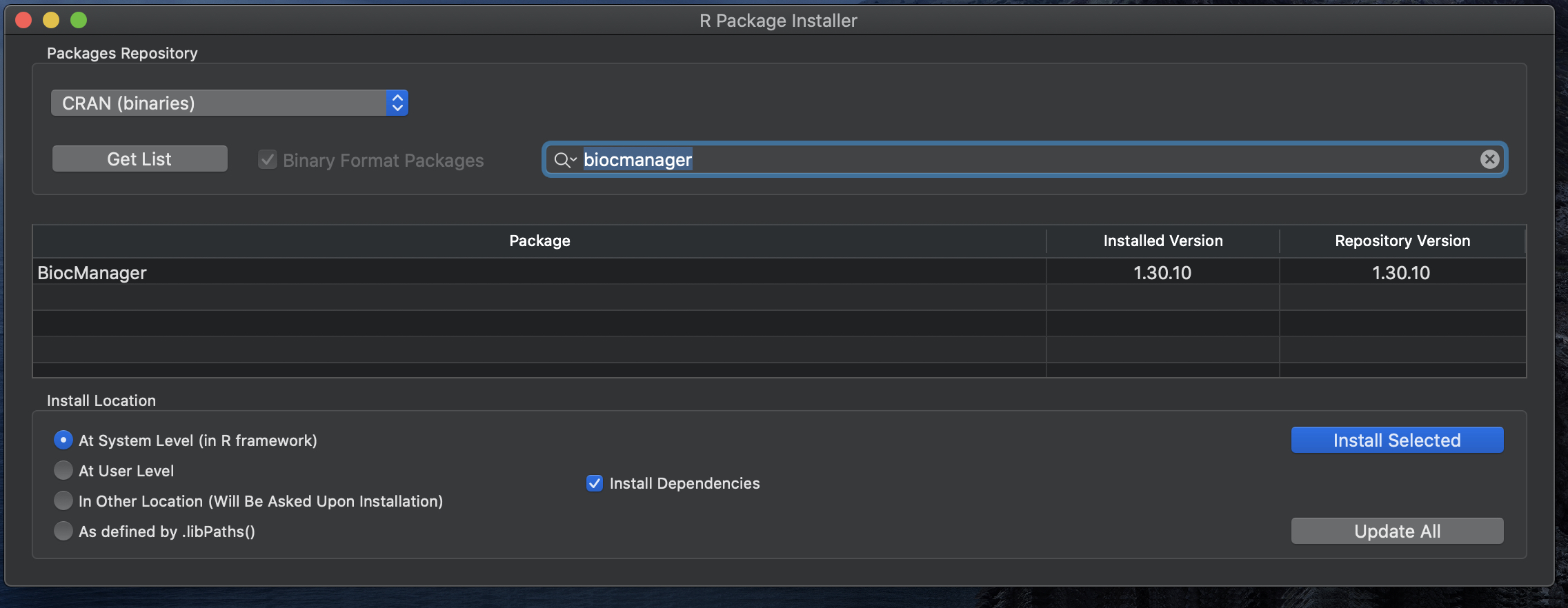This screenshot has height=608, width=1568.
Task: Choose In Other Location radio option
Action: click(x=63, y=500)
